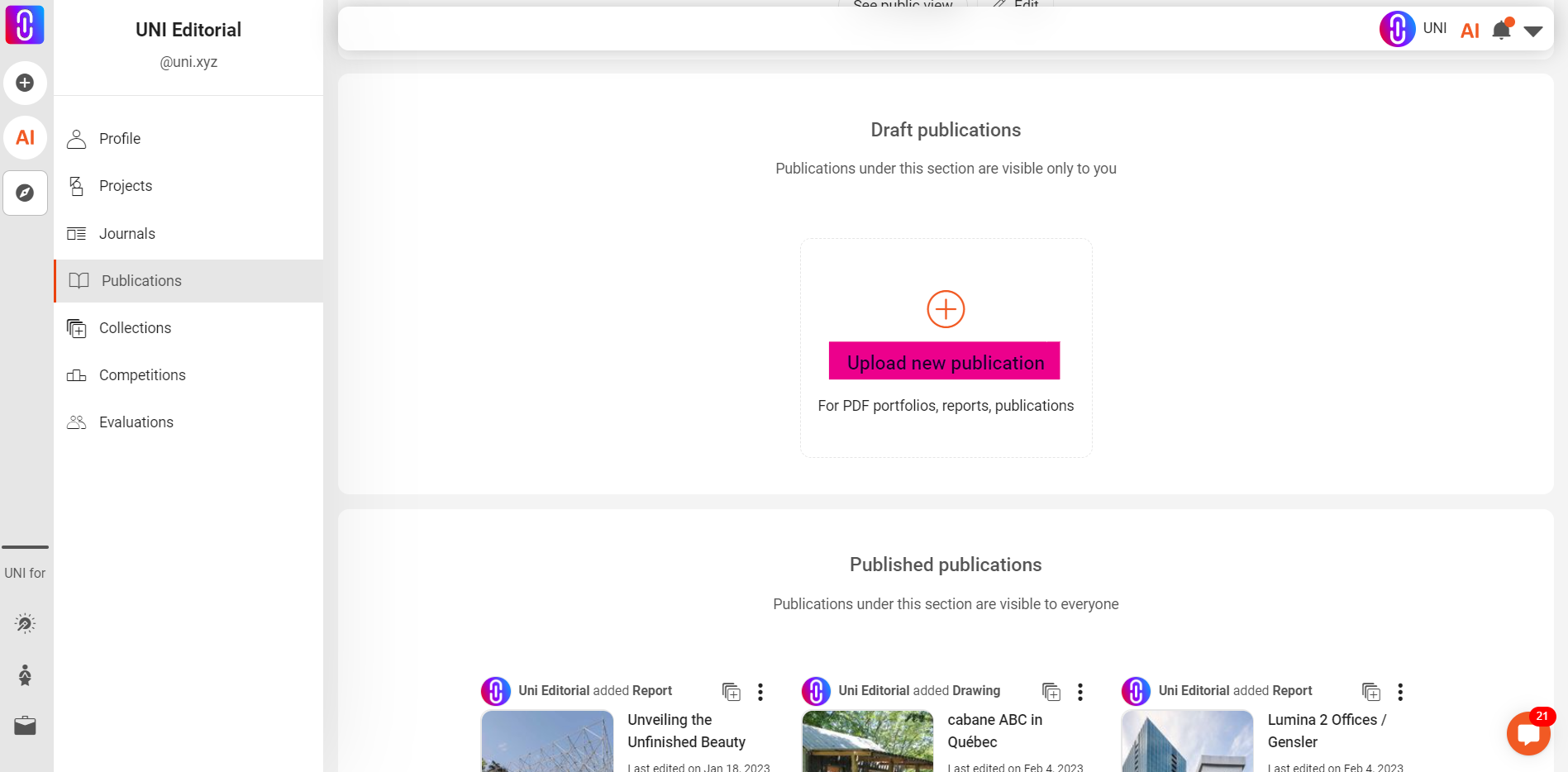Open the notifications bell
This screenshot has height=772, width=1568.
pyautogui.click(x=1500, y=29)
